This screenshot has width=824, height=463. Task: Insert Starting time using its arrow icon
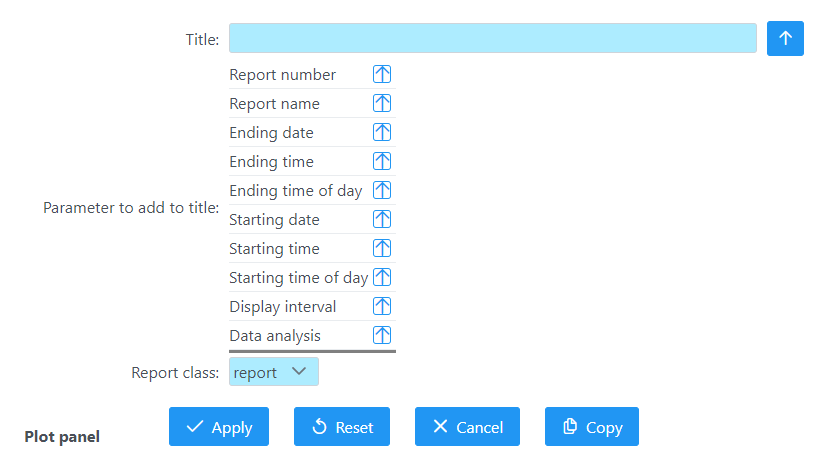pos(382,249)
